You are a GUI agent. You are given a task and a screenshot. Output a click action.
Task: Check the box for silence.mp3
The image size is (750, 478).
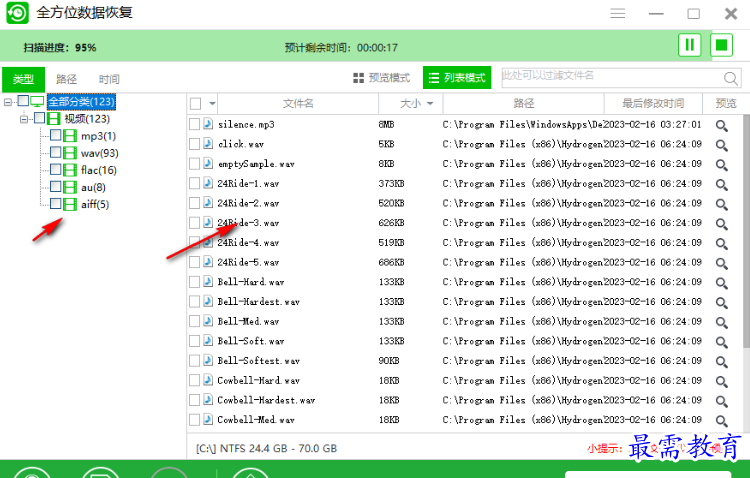(194, 124)
